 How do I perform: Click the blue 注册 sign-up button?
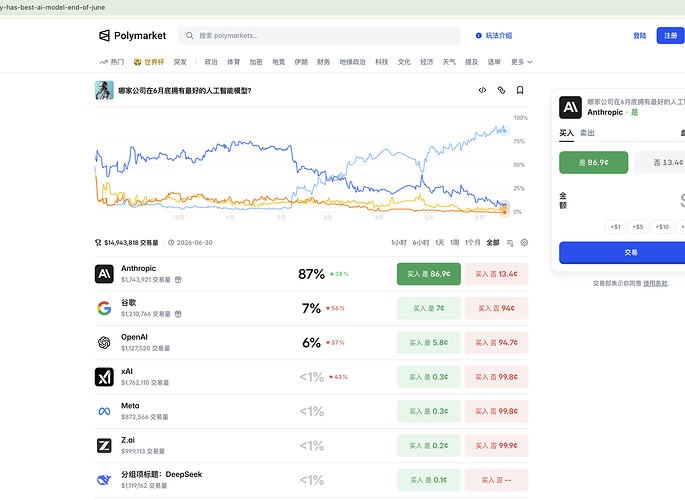click(x=671, y=35)
